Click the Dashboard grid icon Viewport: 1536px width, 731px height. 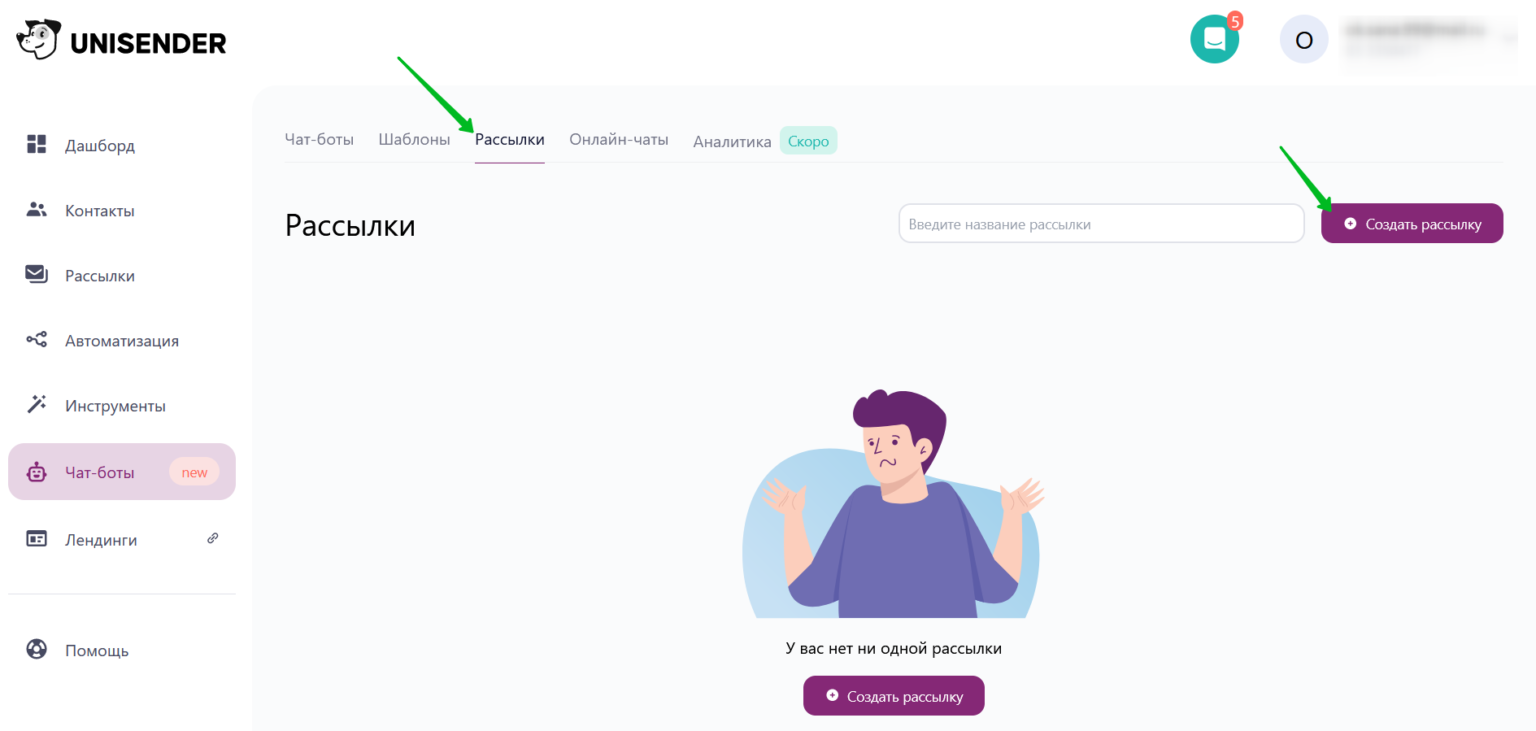[37, 144]
